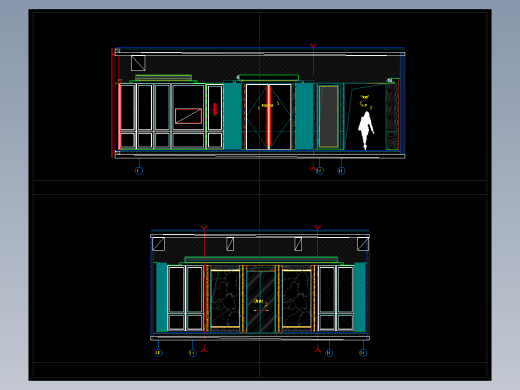Click the central glass door in lower elevation
The width and height of the screenshot is (520, 390).
coord(261,301)
